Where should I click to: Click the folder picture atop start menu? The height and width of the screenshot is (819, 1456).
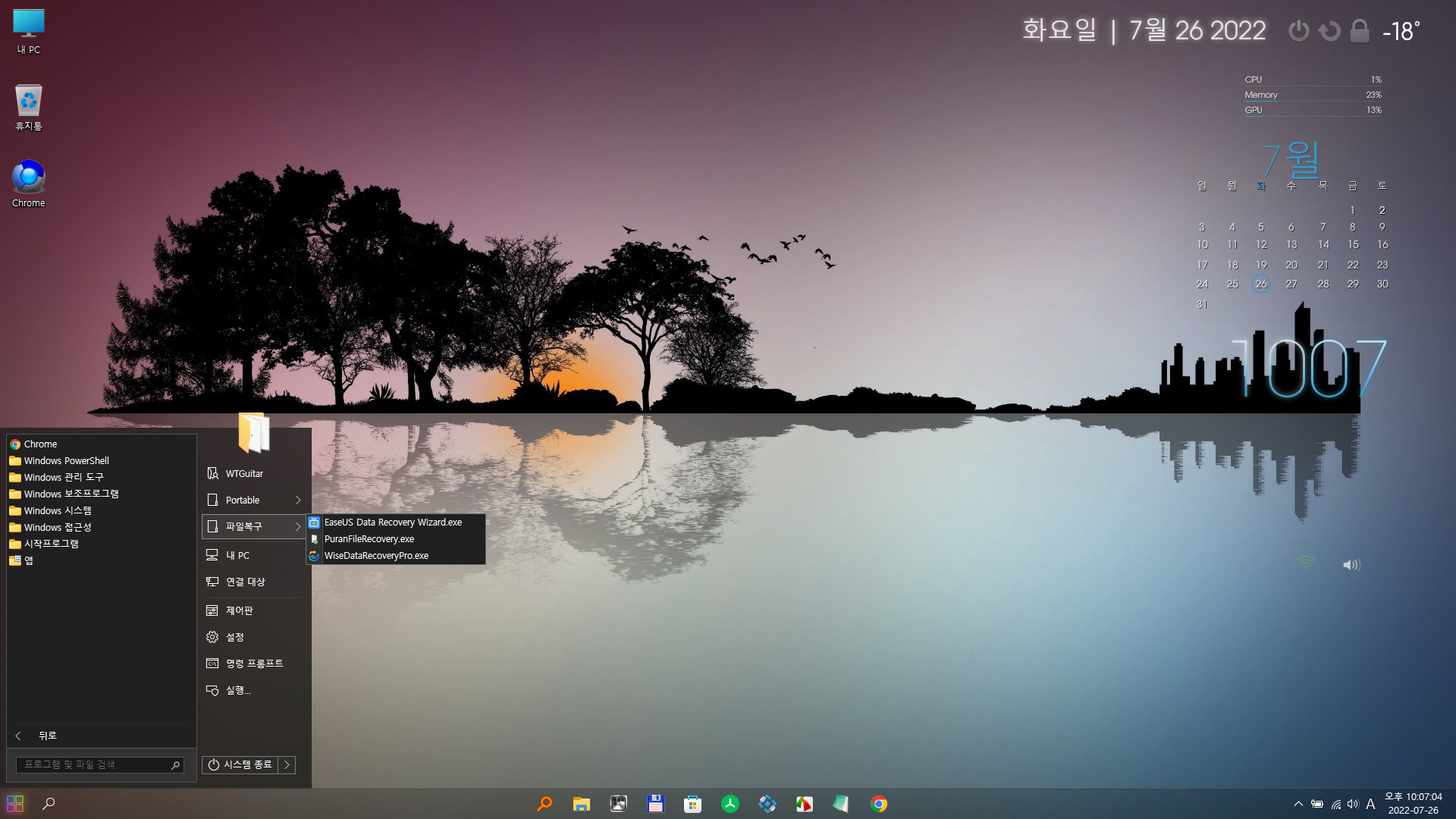254,432
